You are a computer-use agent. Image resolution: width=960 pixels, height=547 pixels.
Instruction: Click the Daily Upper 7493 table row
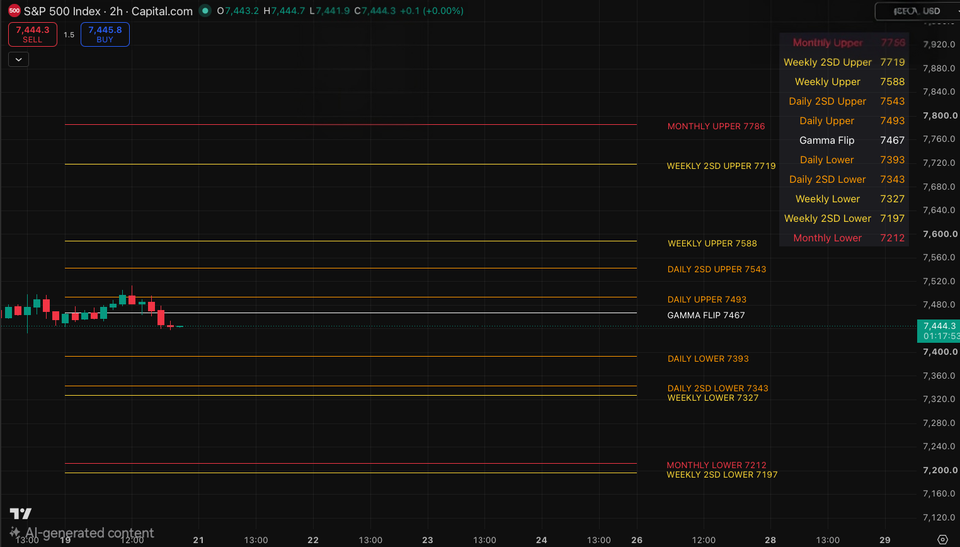coord(844,121)
